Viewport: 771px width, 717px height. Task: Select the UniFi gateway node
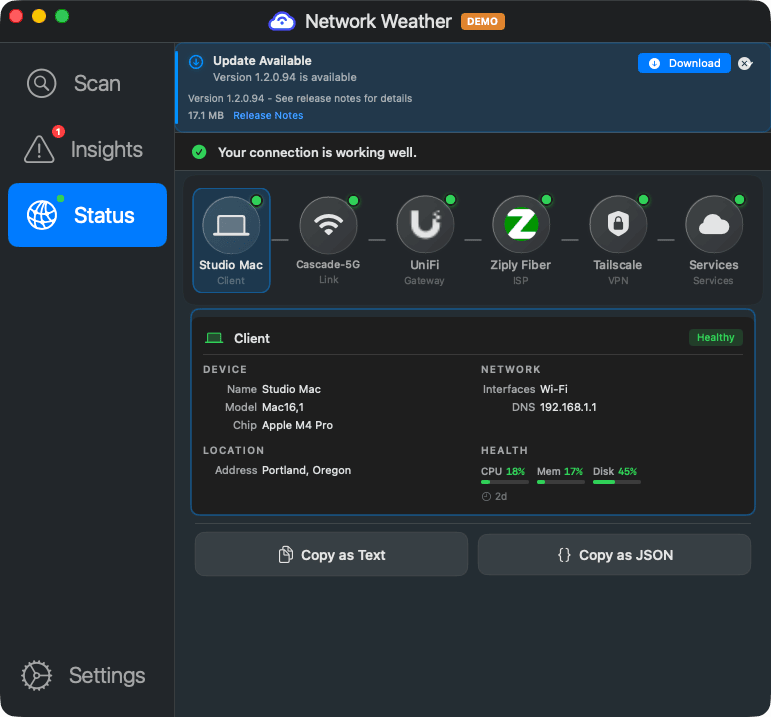[425, 240]
